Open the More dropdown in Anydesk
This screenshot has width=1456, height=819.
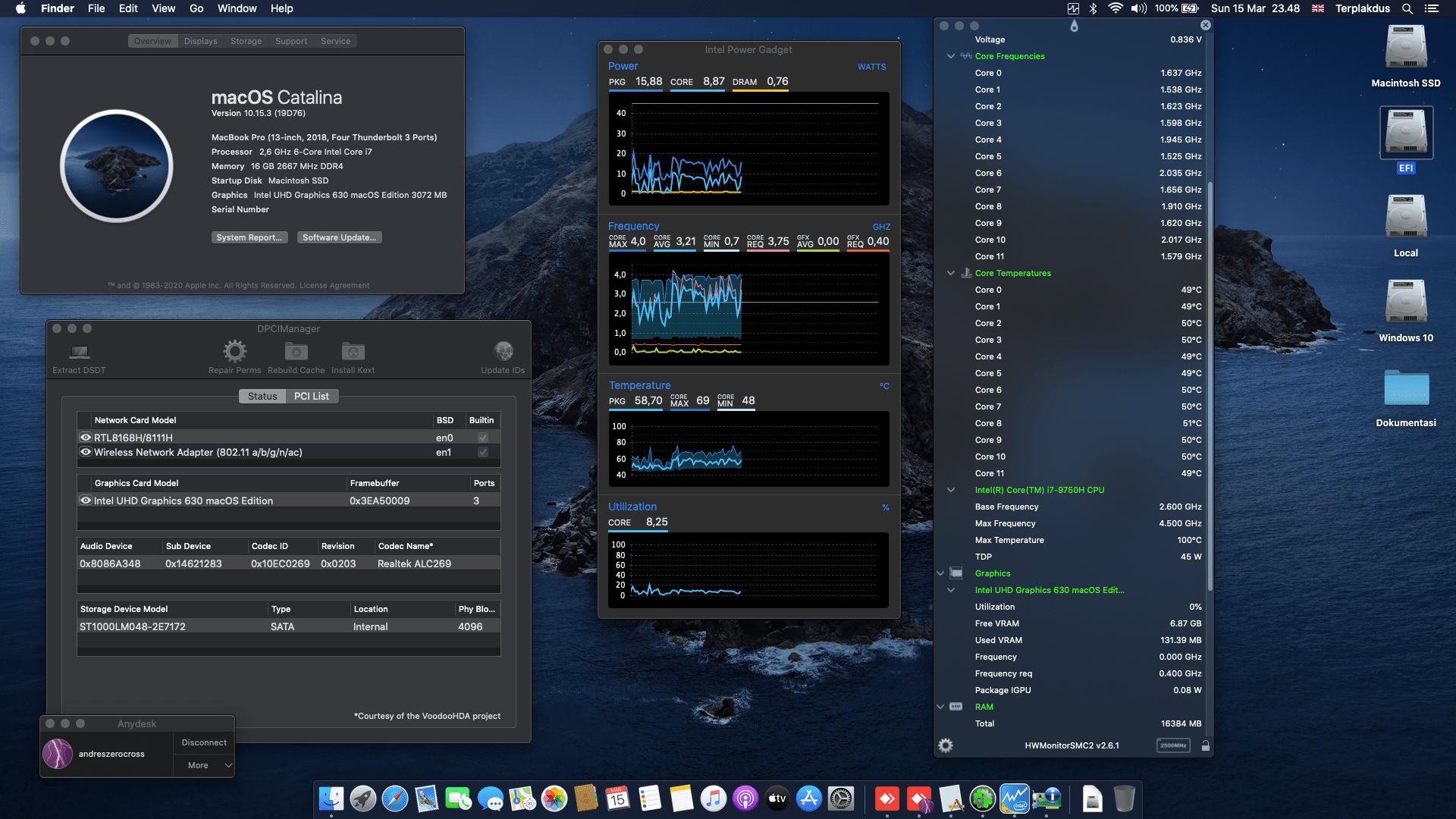click(x=204, y=765)
